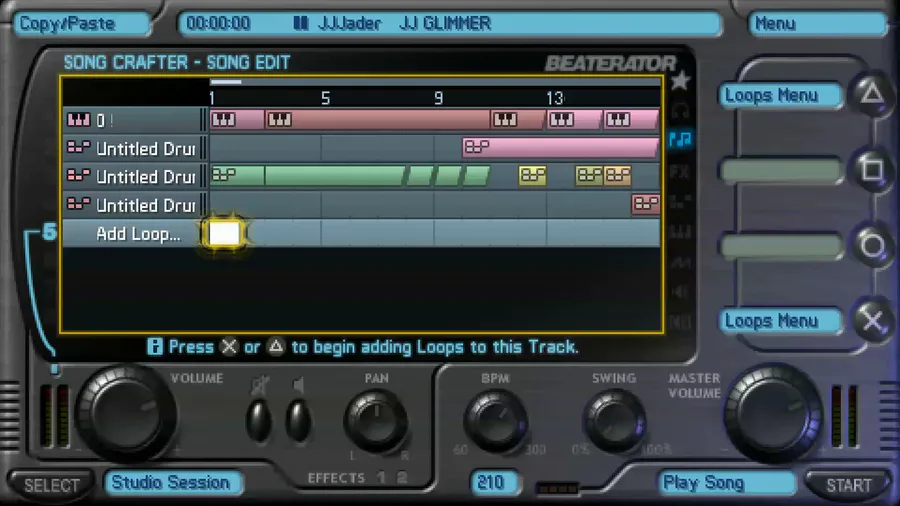Click the 00:00:00 timecode
This screenshot has width=900, height=506.
point(218,24)
